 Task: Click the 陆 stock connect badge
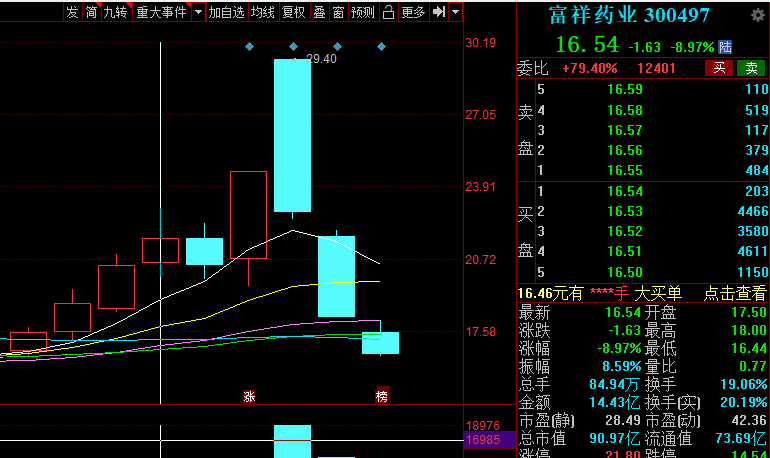(x=725, y=47)
